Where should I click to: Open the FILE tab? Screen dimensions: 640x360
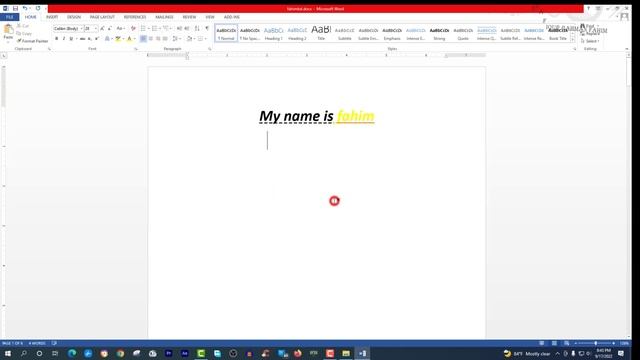click(9, 17)
